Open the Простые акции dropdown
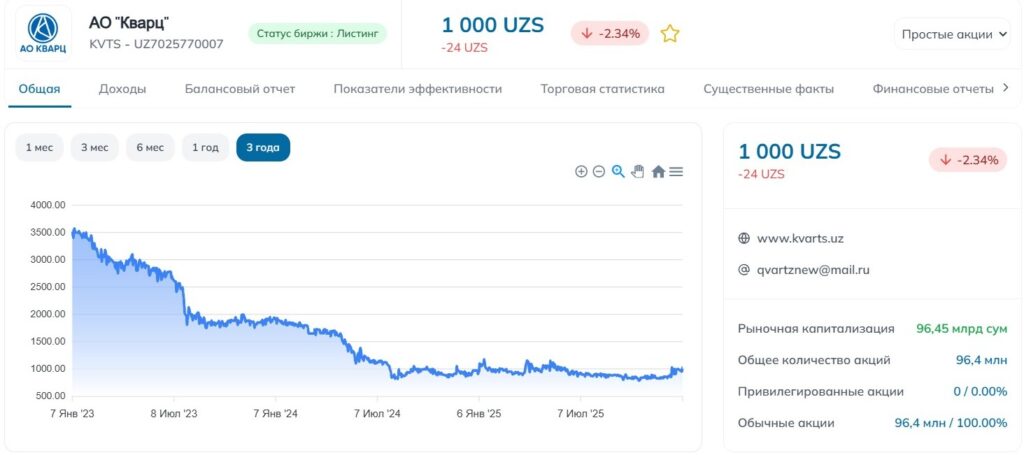Screen dimensions: 1024x455 952,34
